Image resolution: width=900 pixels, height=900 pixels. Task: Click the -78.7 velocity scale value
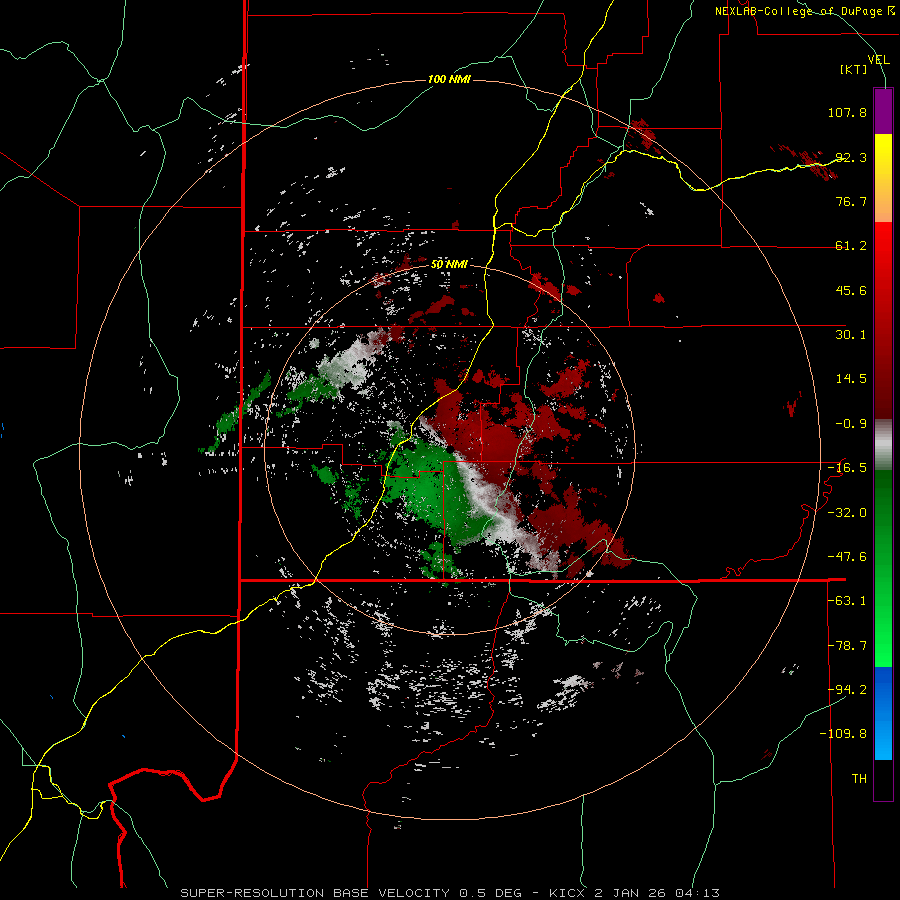(x=847, y=646)
